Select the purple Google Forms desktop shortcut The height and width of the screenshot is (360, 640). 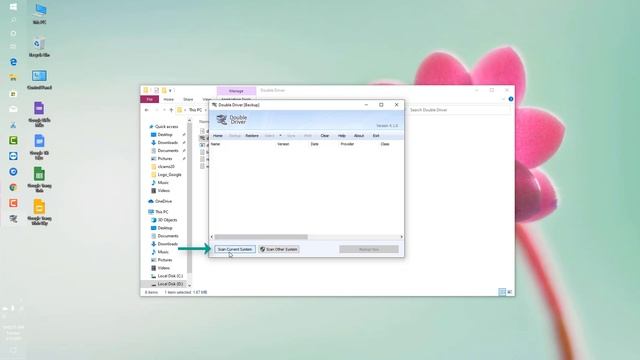click(x=39, y=114)
